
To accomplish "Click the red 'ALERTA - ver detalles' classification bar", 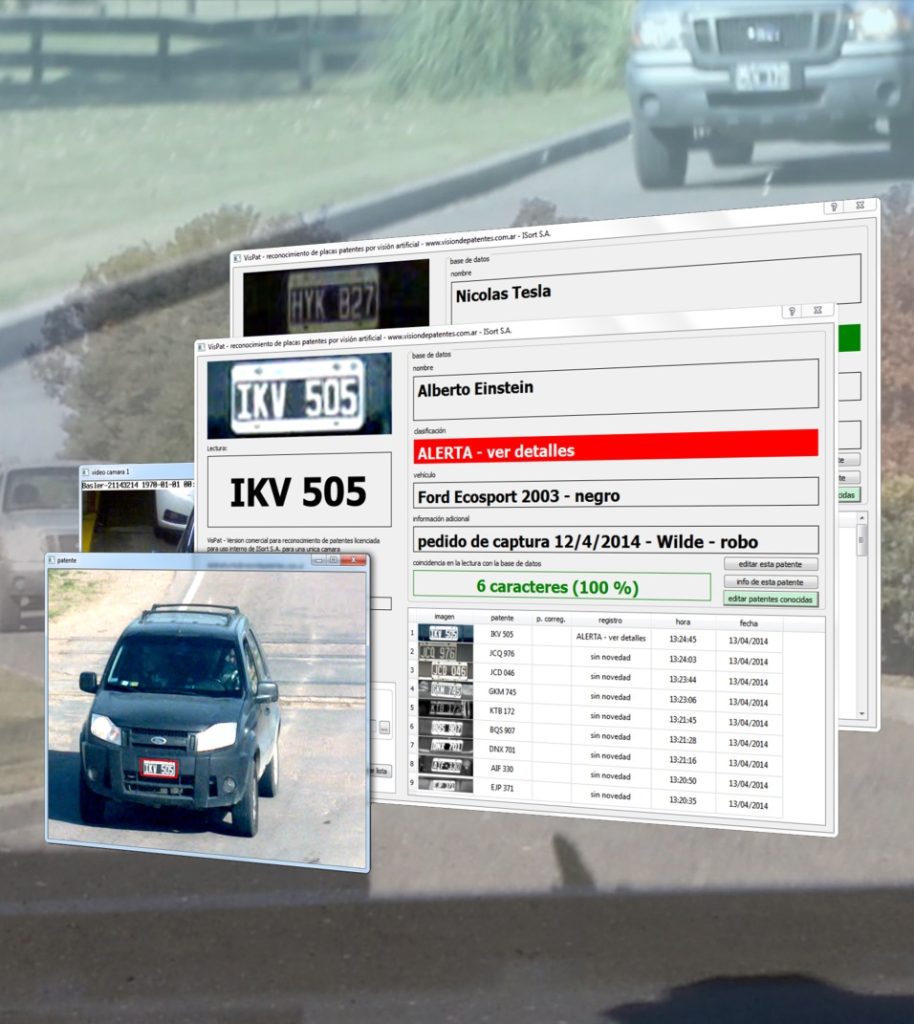I will click(x=616, y=447).
